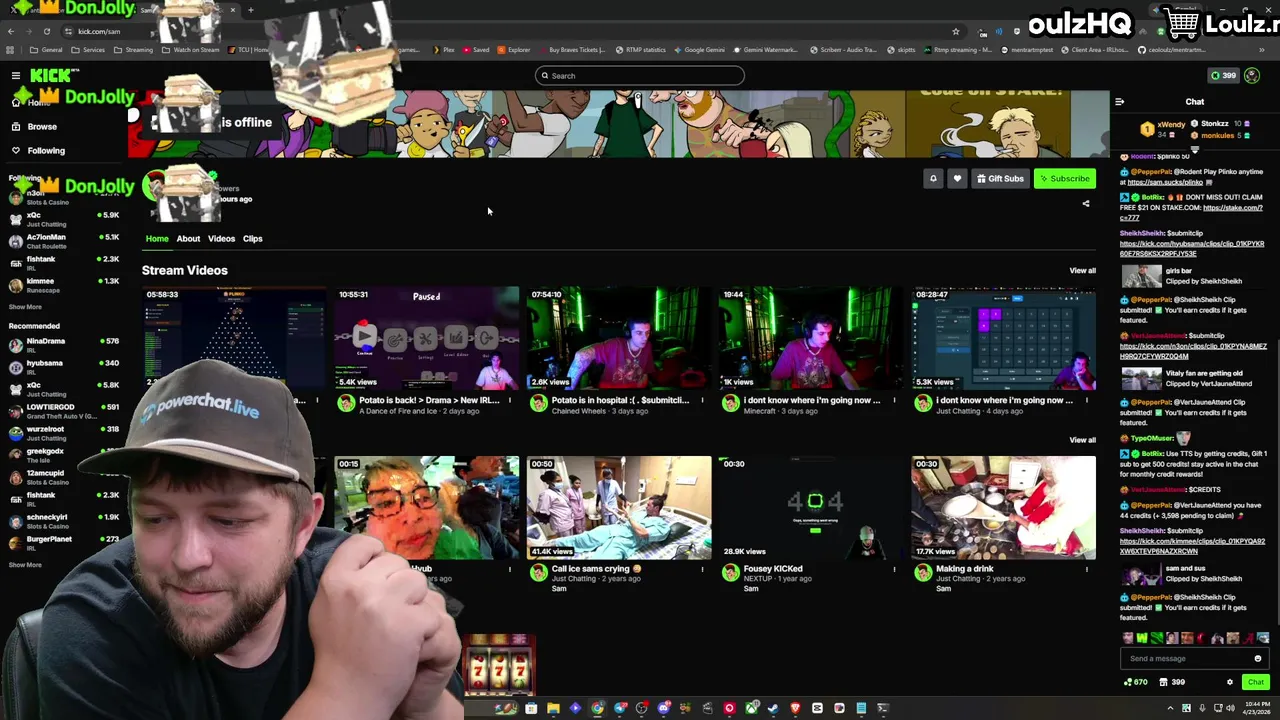Switch to the Home channel tab
The height and width of the screenshot is (720, 1280).
[157, 239]
